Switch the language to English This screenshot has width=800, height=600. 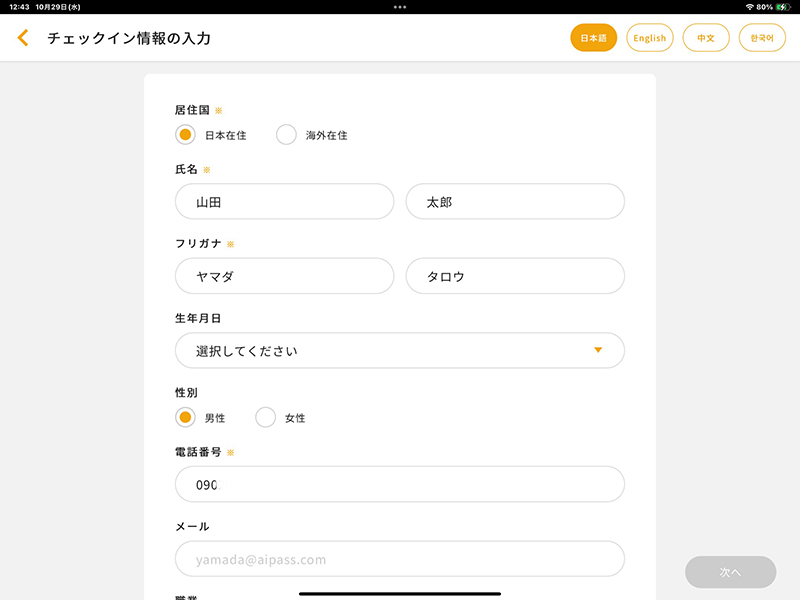[x=650, y=37]
